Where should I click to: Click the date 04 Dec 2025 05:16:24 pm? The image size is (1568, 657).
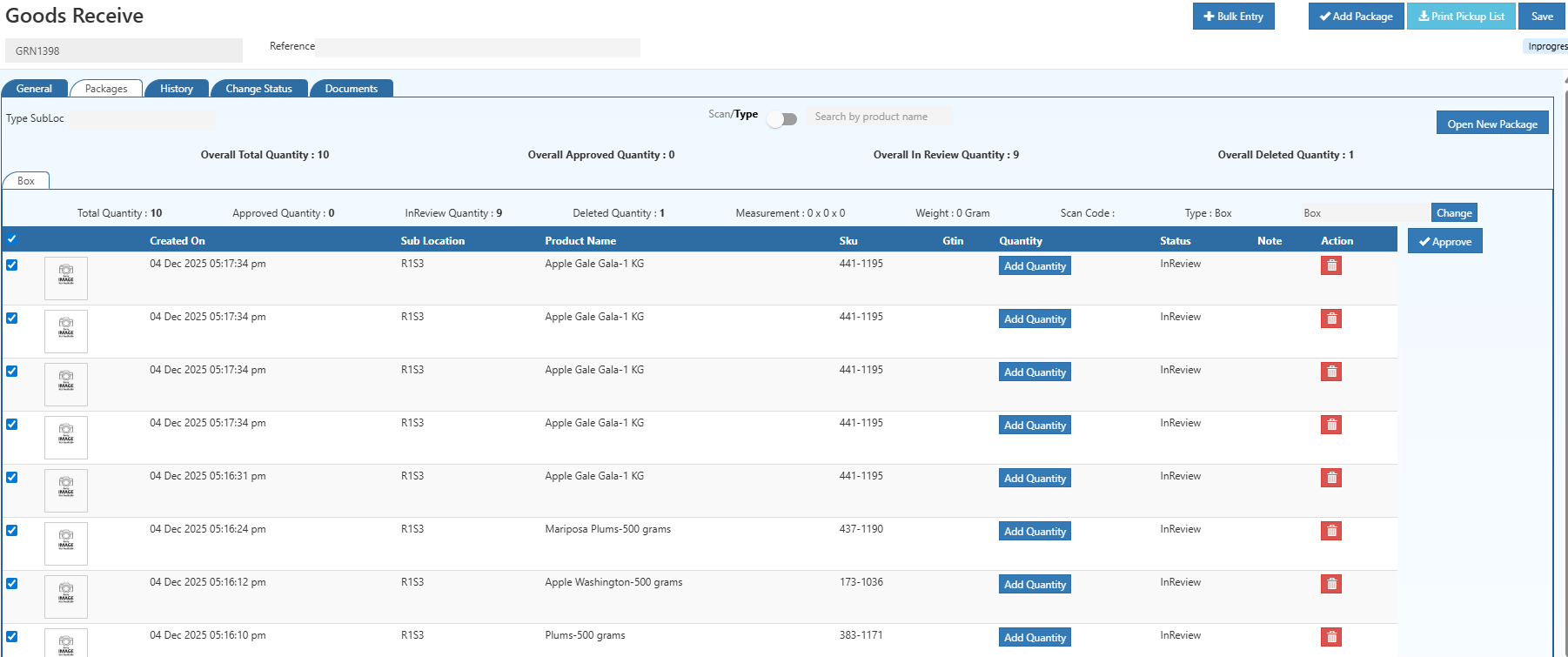208,529
